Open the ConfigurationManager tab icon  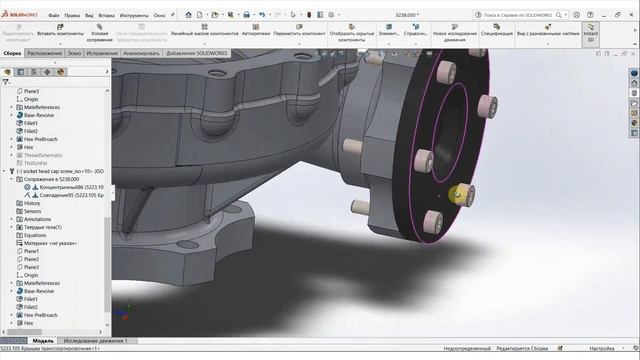(x=34, y=72)
